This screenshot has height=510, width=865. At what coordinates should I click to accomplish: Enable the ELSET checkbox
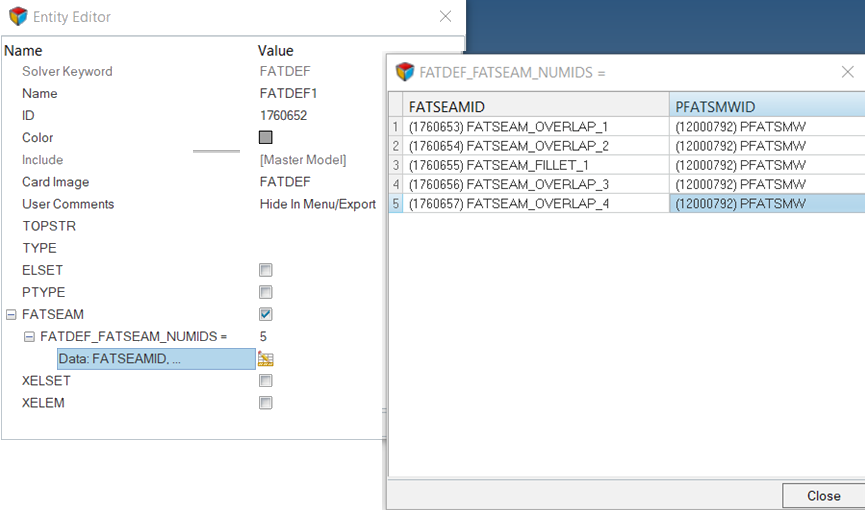point(265,270)
